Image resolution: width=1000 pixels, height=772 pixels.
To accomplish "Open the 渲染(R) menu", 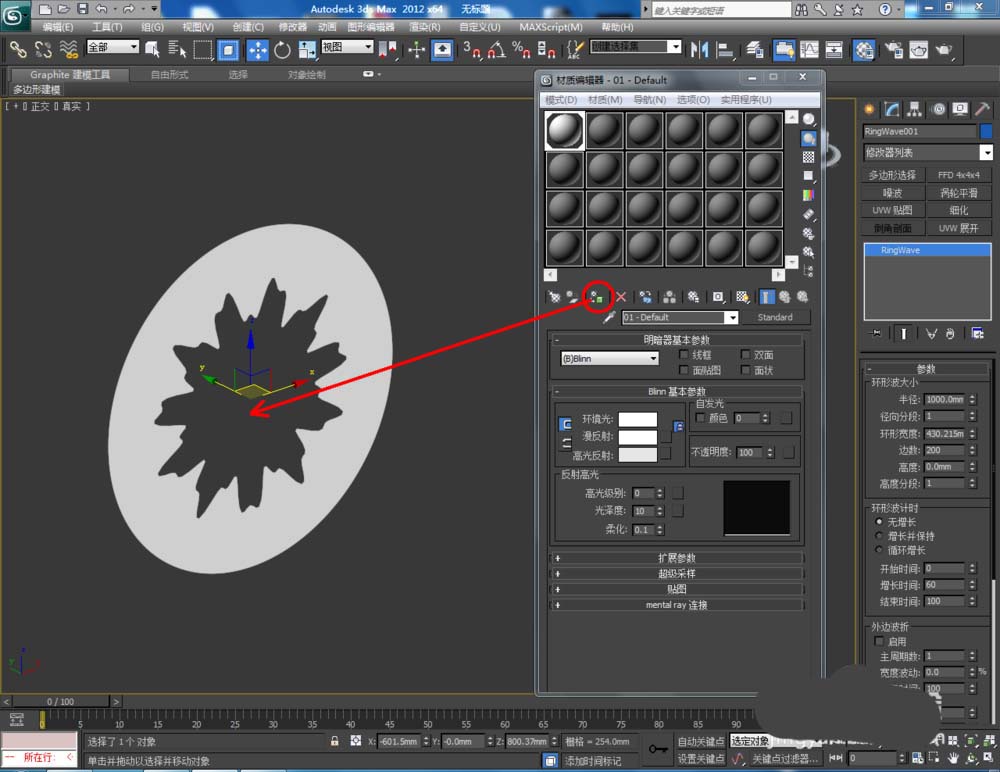I will coord(424,27).
